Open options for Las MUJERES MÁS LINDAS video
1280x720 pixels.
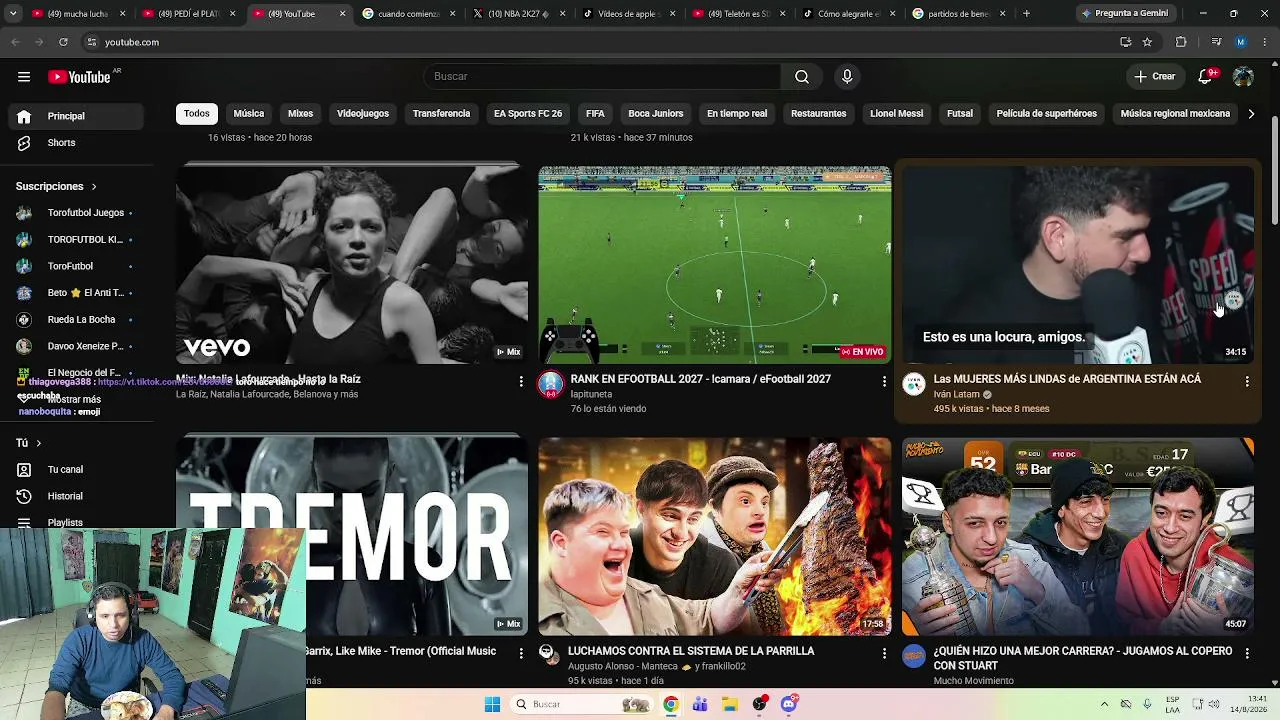(x=1247, y=381)
